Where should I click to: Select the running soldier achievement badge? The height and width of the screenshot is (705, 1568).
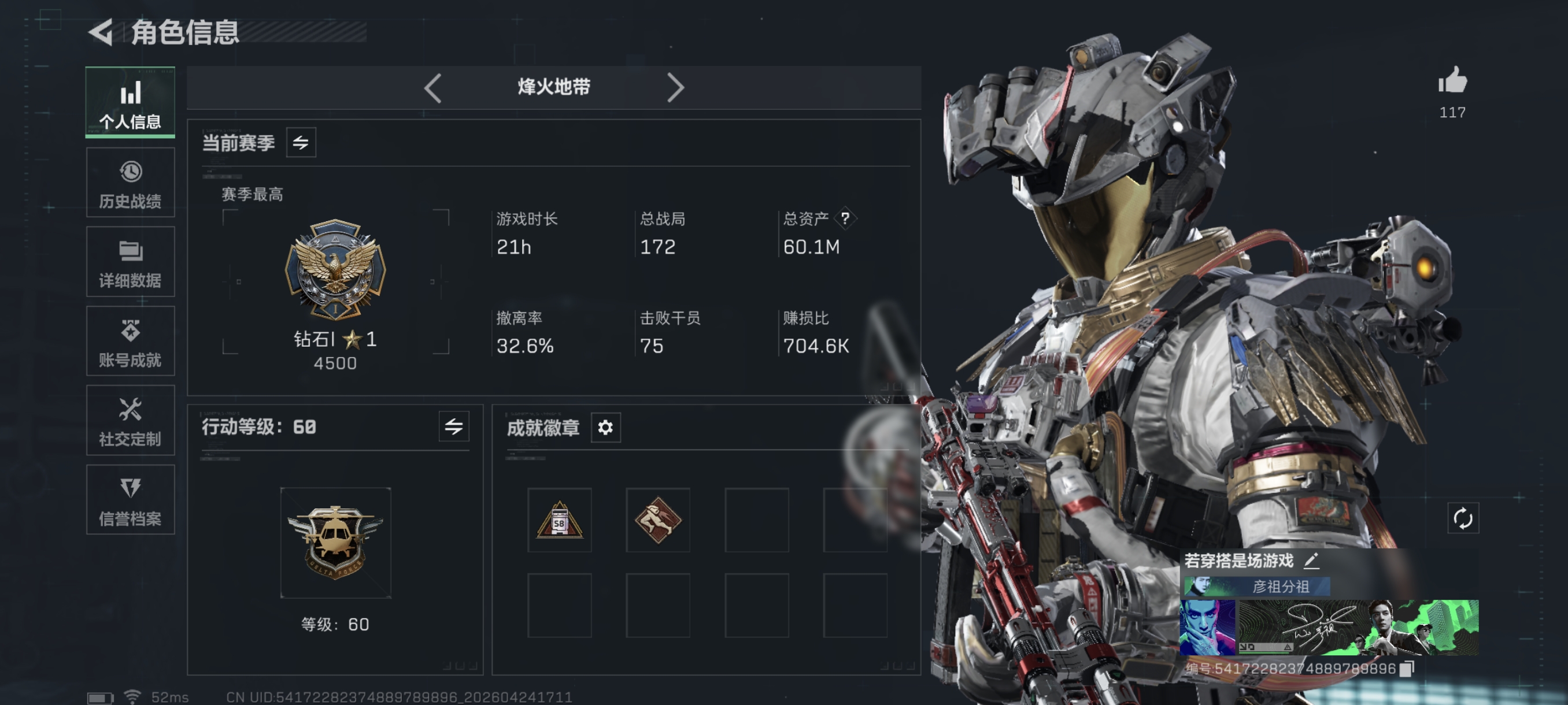(658, 520)
